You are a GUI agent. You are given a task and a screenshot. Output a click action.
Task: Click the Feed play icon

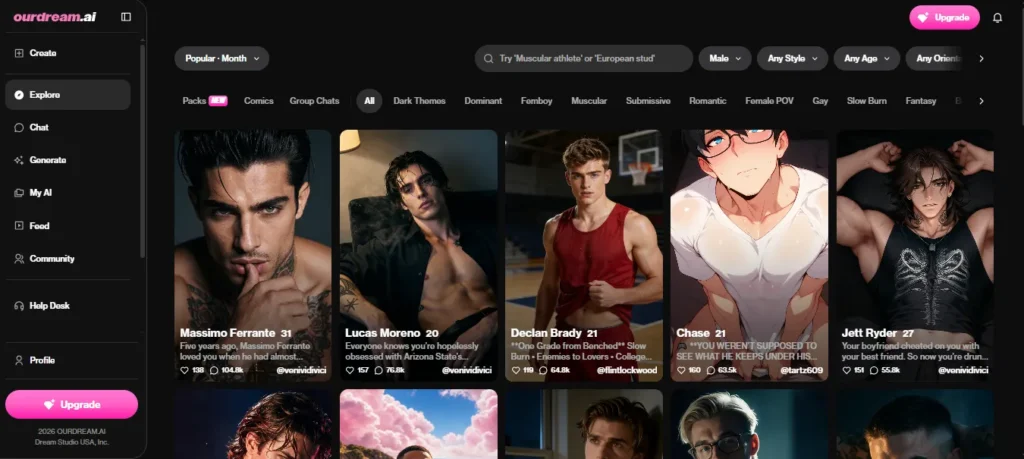(19, 226)
